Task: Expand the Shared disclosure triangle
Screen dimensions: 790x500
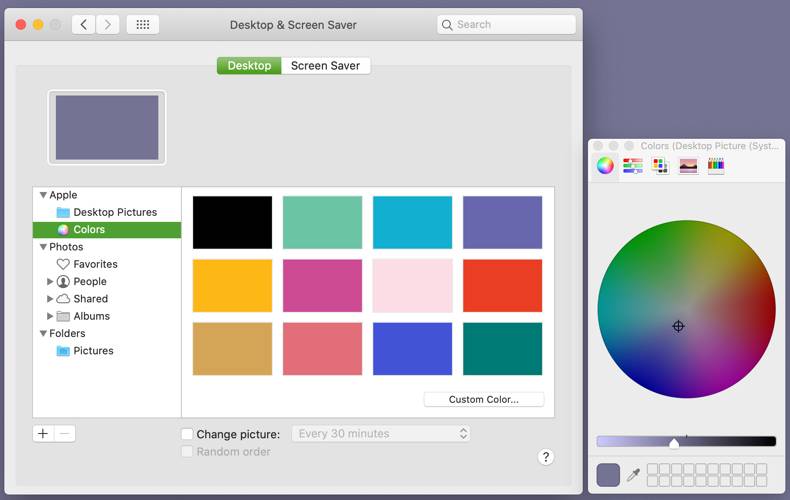Action: 50,298
